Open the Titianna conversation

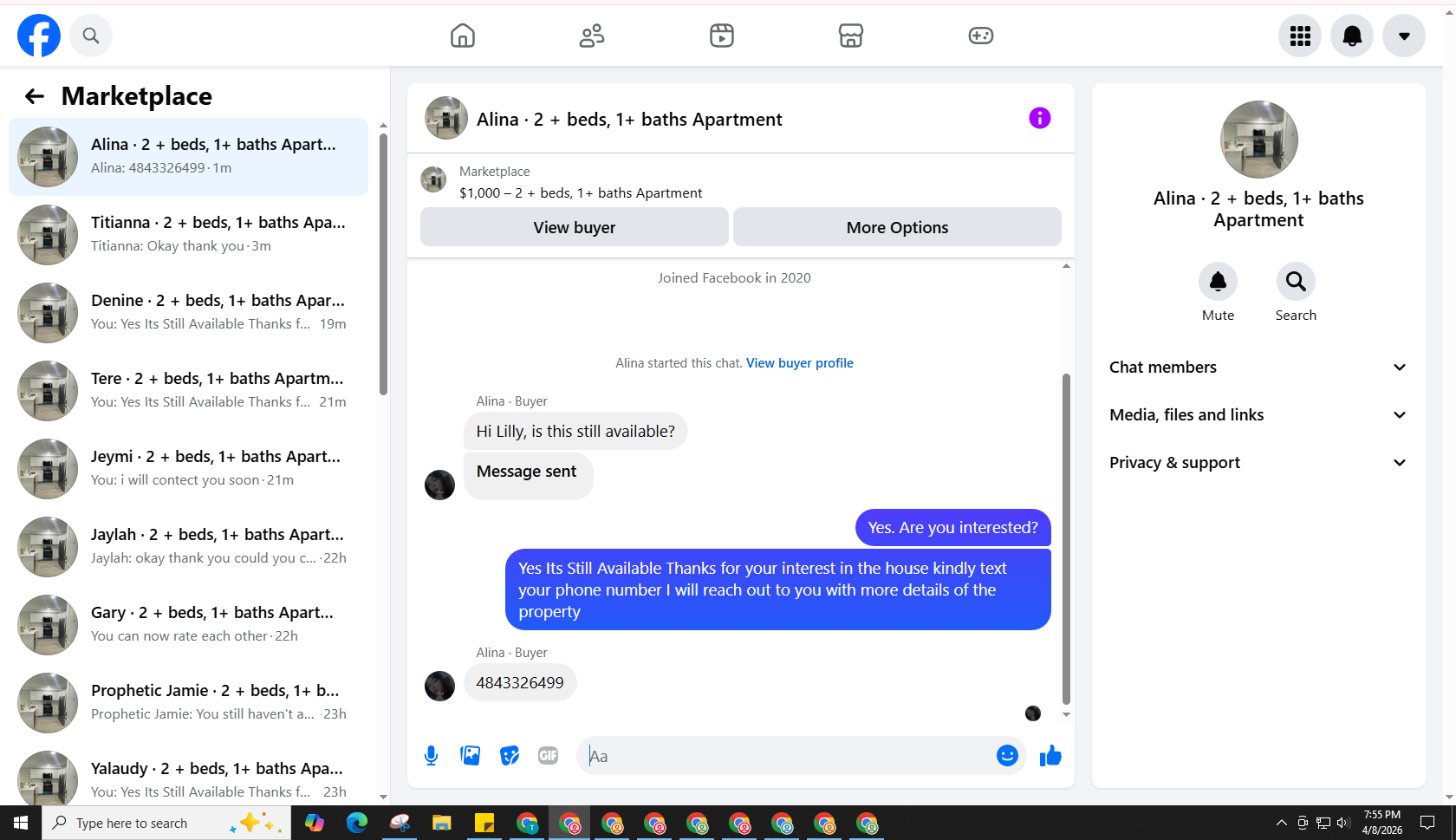[x=188, y=235]
